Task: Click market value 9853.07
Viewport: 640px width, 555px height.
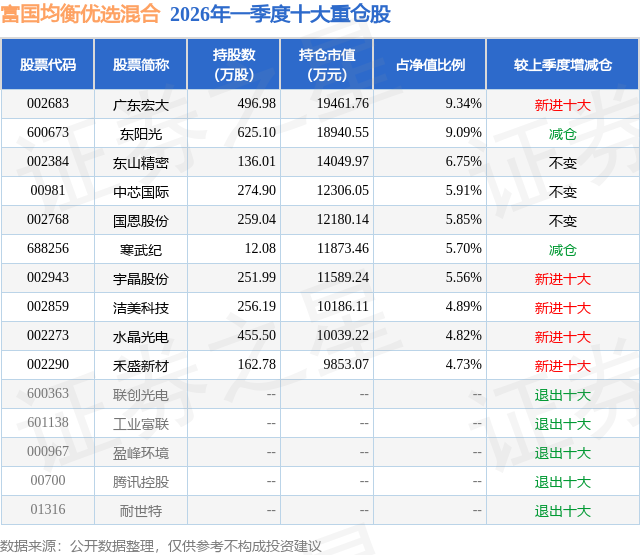Action: coord(346,364)
